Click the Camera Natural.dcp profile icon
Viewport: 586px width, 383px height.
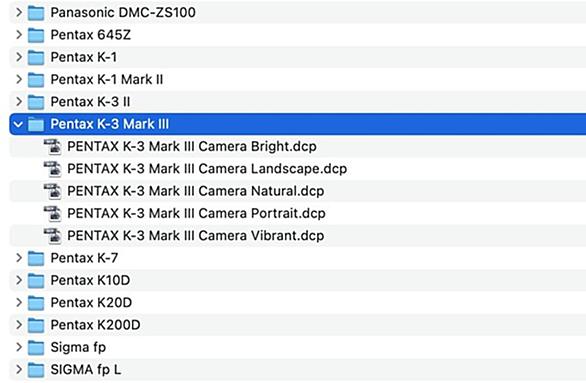pyautogui.click(x=53, y=191)
